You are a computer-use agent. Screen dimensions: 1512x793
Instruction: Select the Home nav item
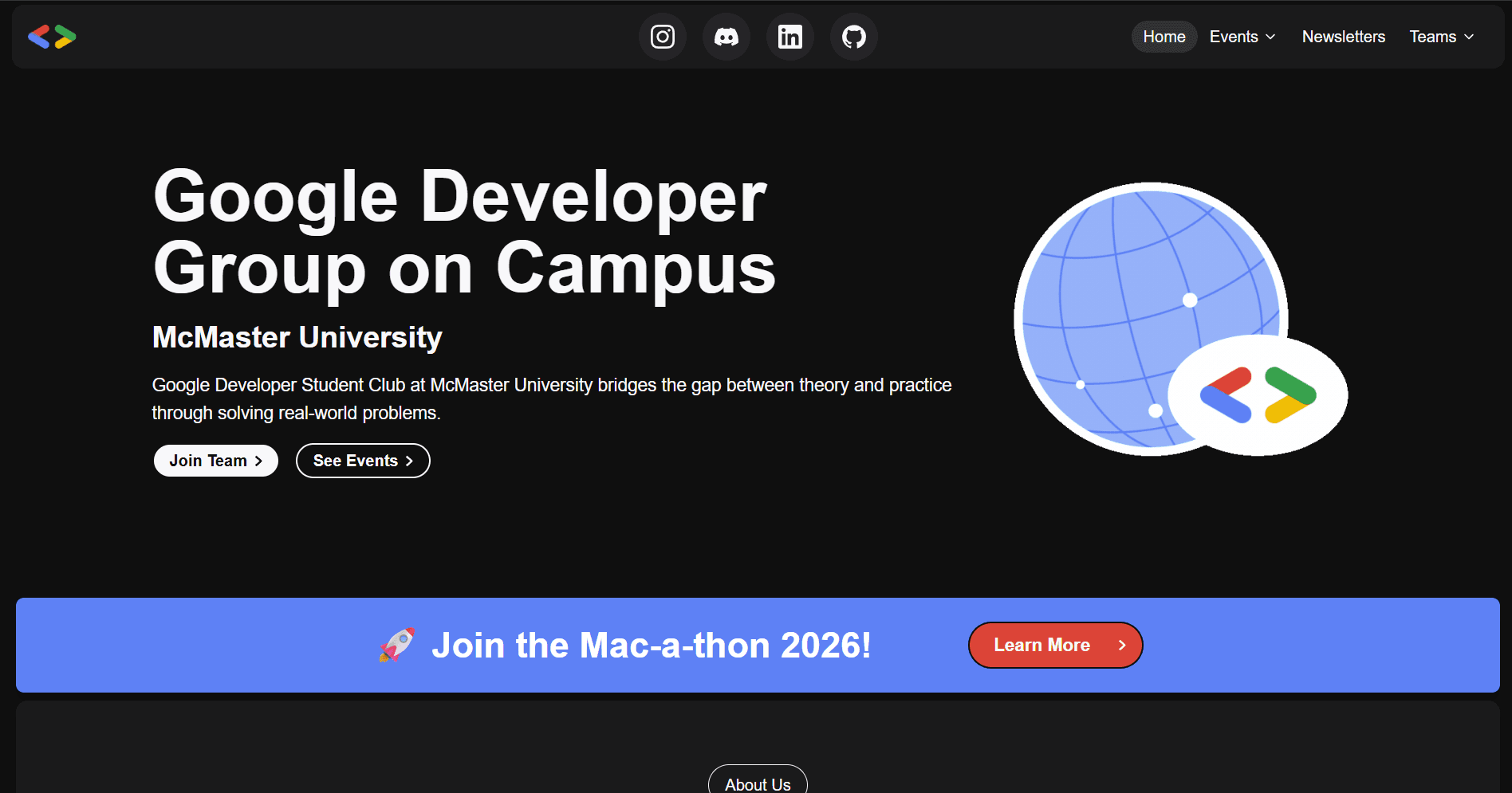1164,37
